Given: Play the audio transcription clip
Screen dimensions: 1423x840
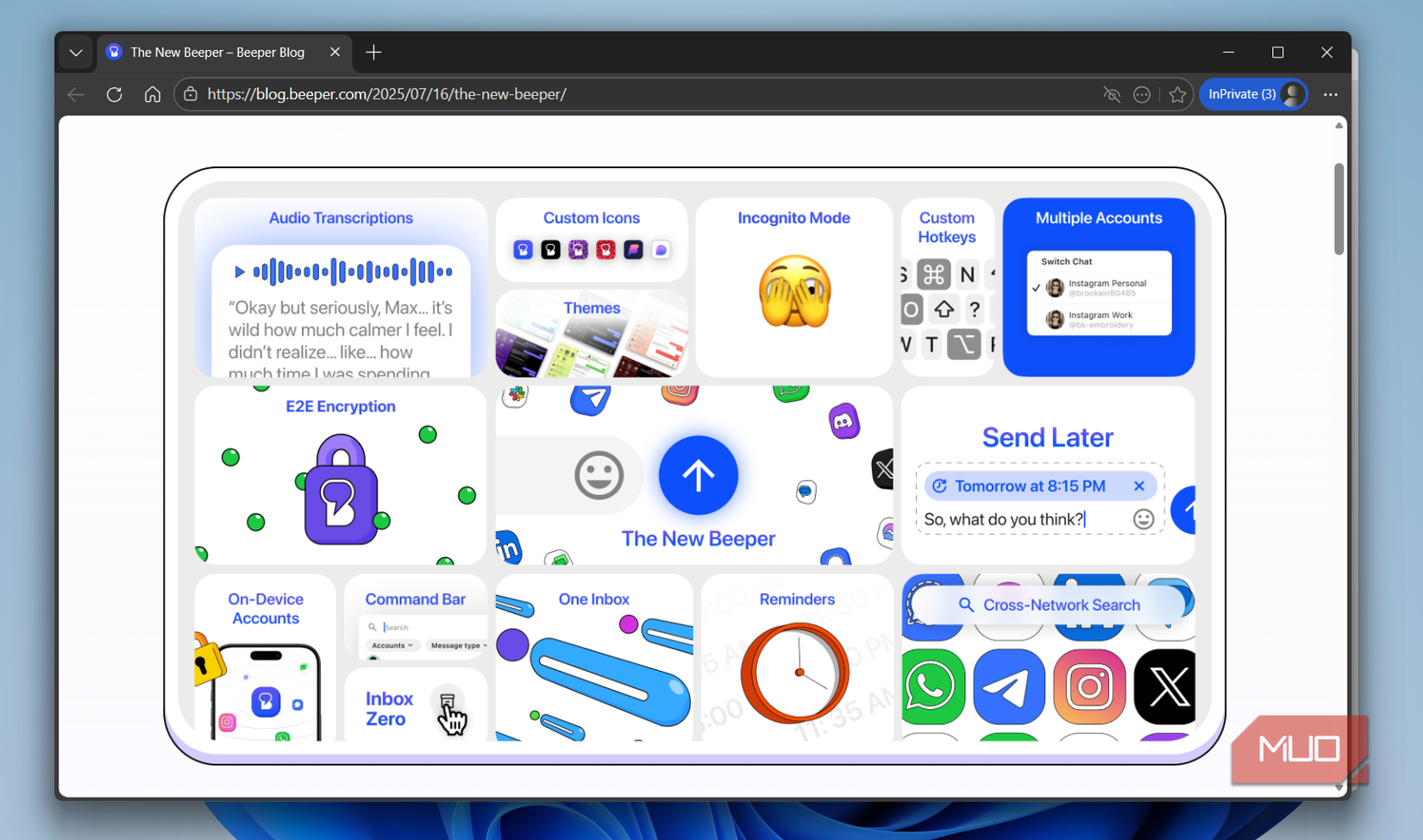Looking at the screenshot, I should pos(240,272).
